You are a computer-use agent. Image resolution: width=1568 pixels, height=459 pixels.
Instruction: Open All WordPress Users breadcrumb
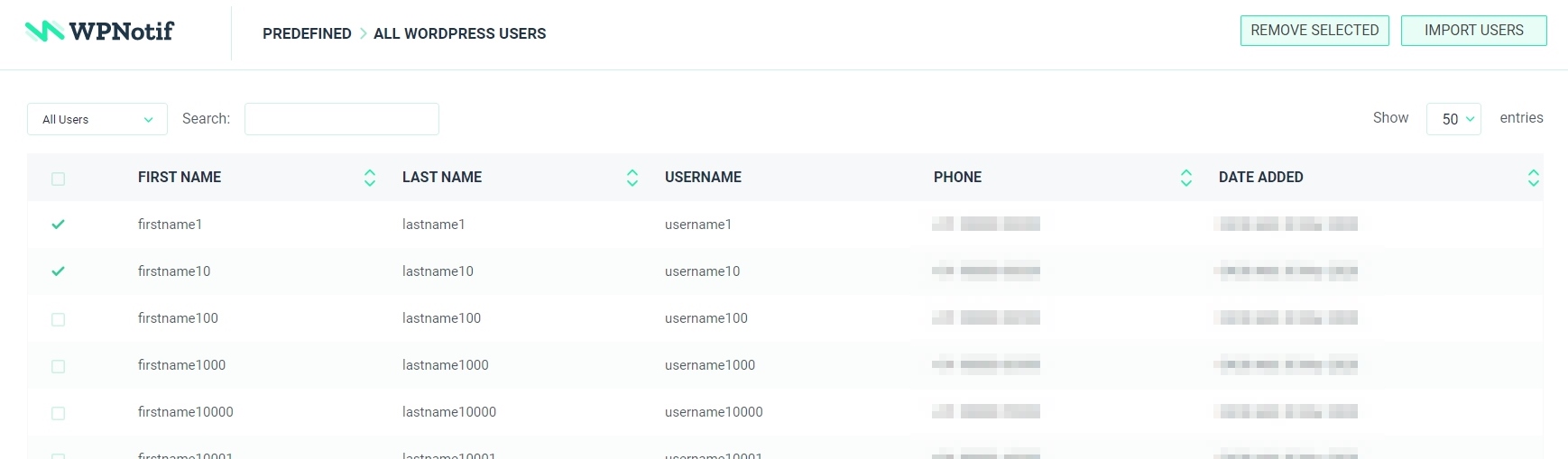coord(459,33)
